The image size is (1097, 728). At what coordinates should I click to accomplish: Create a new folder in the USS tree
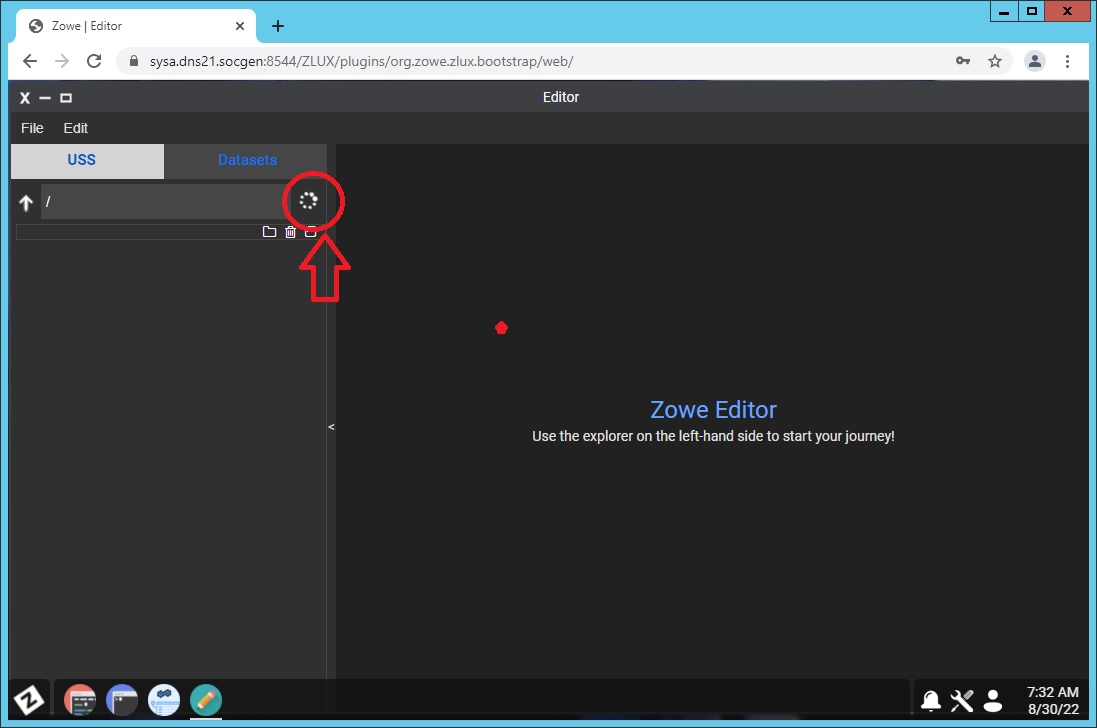point(269,231)
